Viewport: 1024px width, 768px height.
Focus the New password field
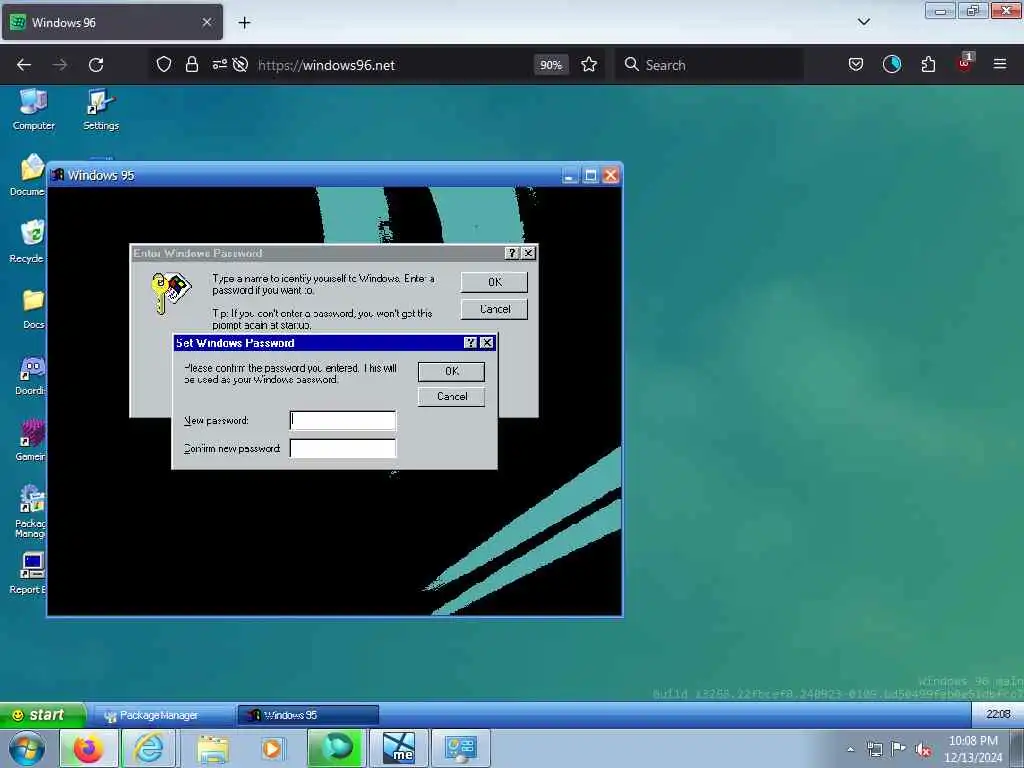coord(343,420)
